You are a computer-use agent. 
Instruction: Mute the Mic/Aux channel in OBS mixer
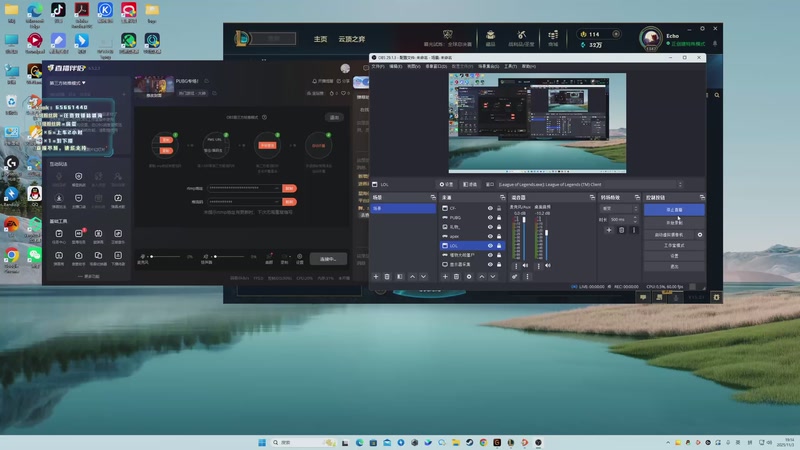coord(526,265)
